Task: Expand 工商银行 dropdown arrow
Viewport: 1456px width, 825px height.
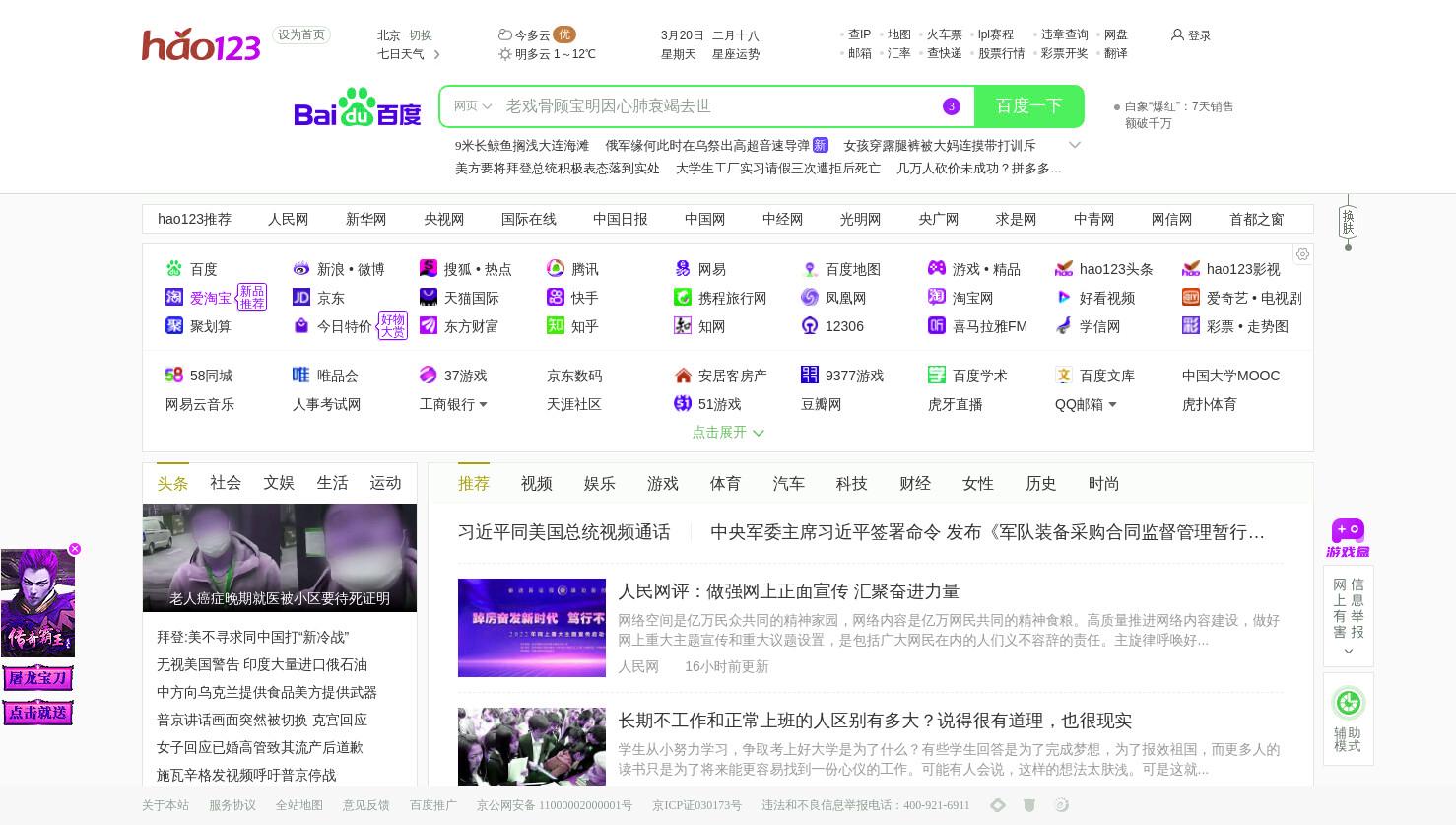Action: pos(483,404)
